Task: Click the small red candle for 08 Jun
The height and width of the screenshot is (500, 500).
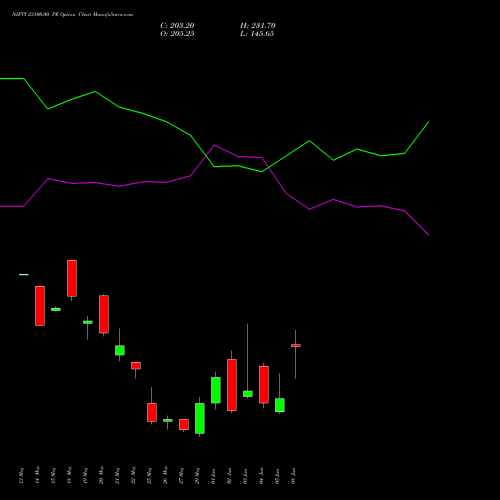Action: [296, 346]
